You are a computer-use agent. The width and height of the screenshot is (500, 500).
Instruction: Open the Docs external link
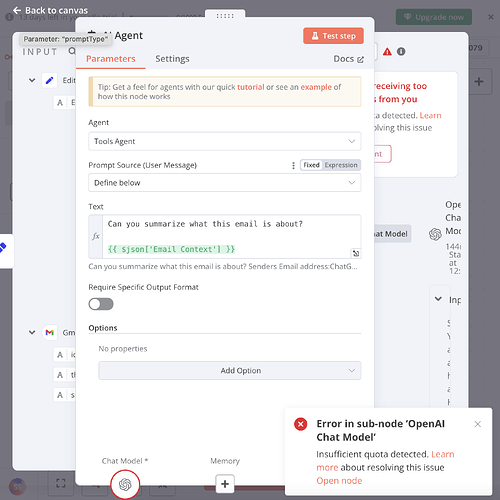(x=348, y=59)
